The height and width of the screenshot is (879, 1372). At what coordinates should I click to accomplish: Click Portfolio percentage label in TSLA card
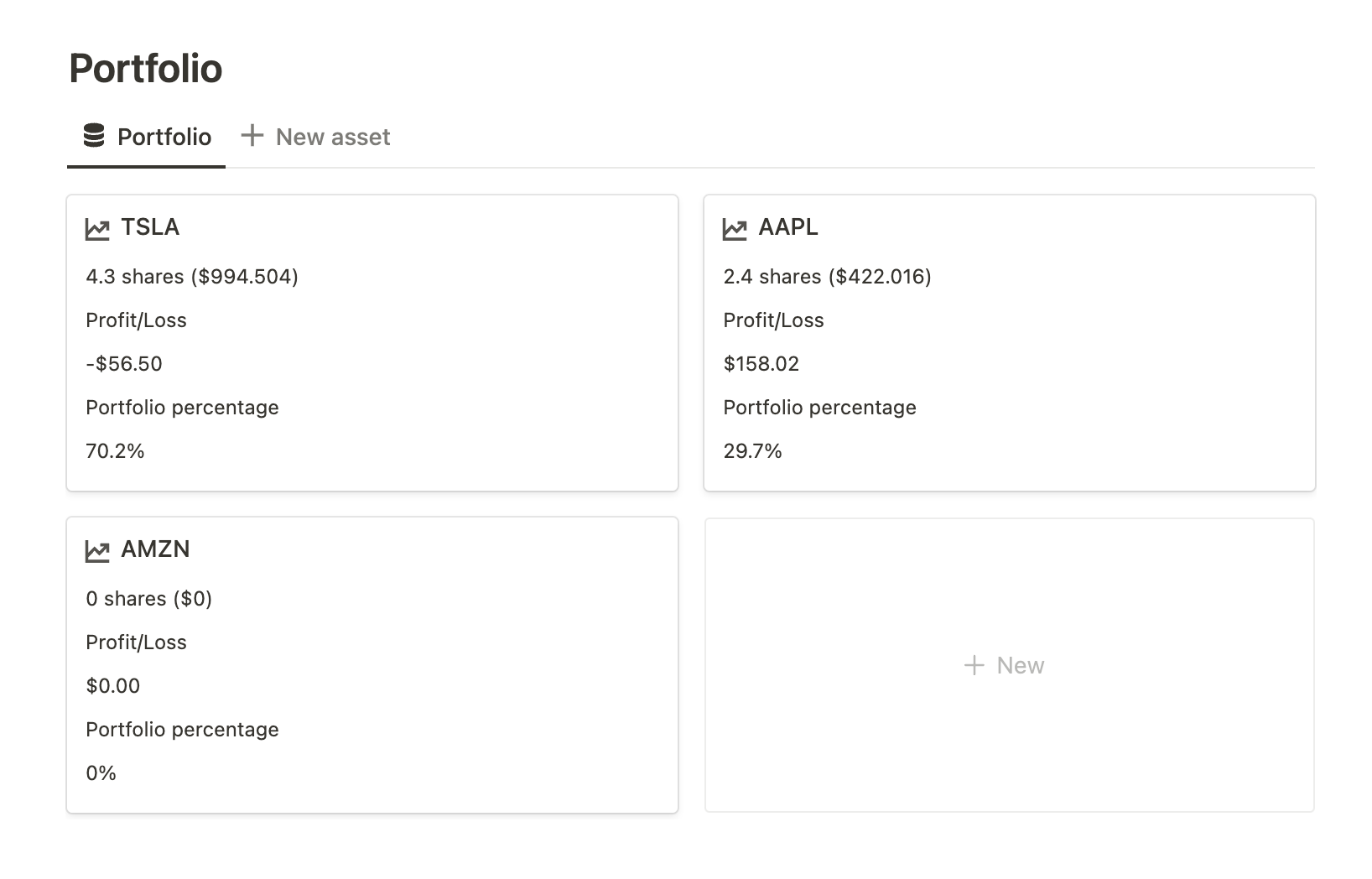(182, 408)
